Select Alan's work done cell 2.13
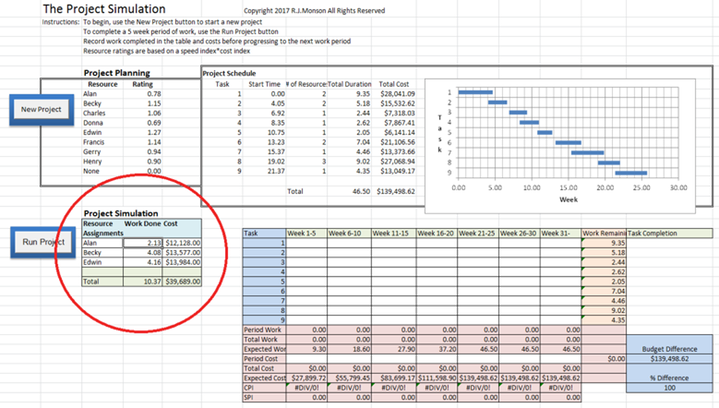This screenshot has width=719, height=408. tap(143, 243)
